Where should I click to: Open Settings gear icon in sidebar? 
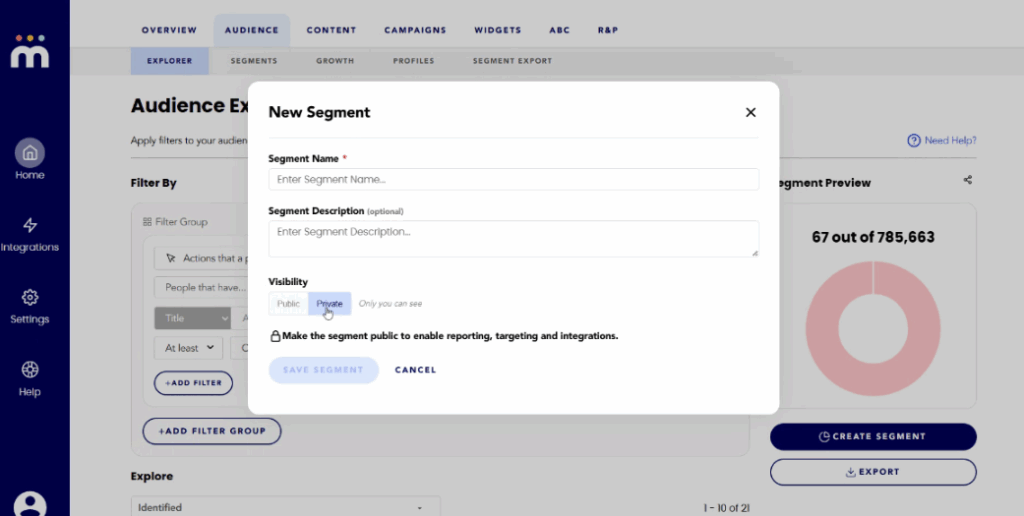(x=30, y=298)
